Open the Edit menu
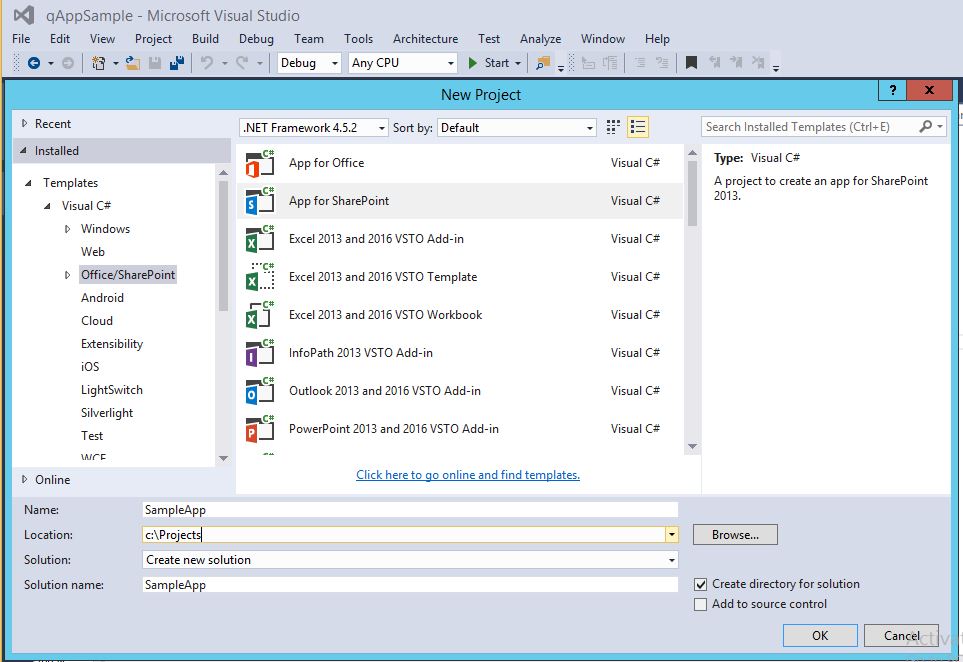 (x=60, y=39)
